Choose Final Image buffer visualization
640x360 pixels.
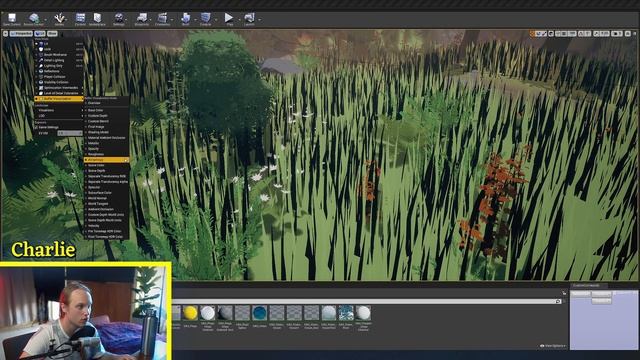point(107,127)
